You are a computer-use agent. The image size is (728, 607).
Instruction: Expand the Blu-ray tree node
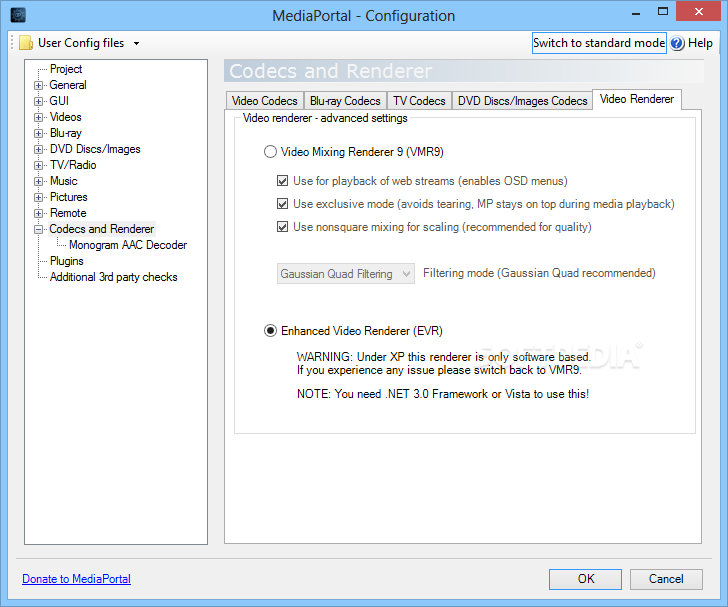39,133
